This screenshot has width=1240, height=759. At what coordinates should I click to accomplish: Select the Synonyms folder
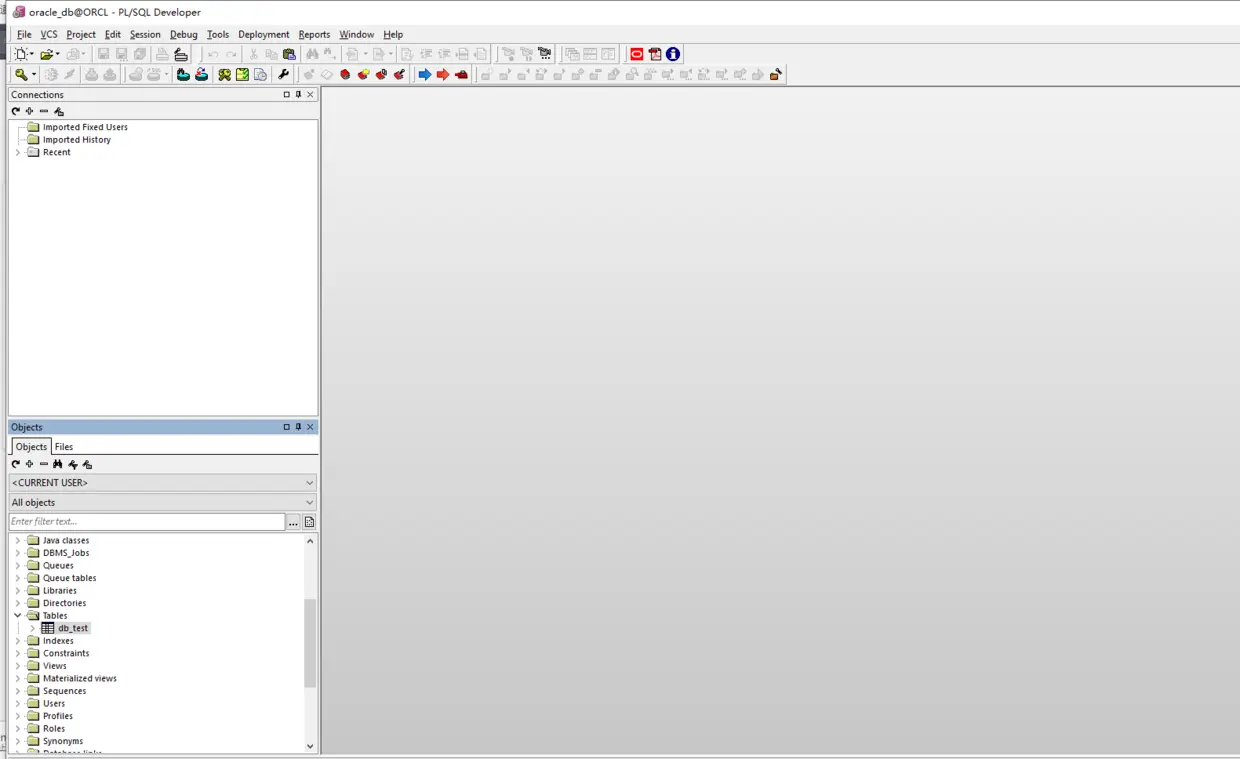click(63, 741)
